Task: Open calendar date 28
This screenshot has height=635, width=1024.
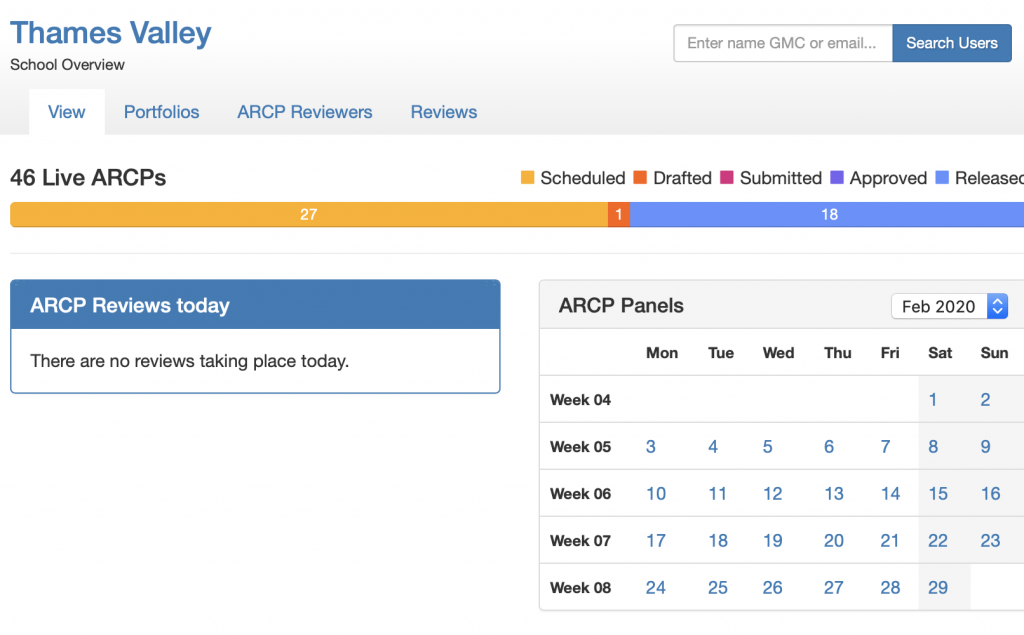Action: (x=890, y=587)
